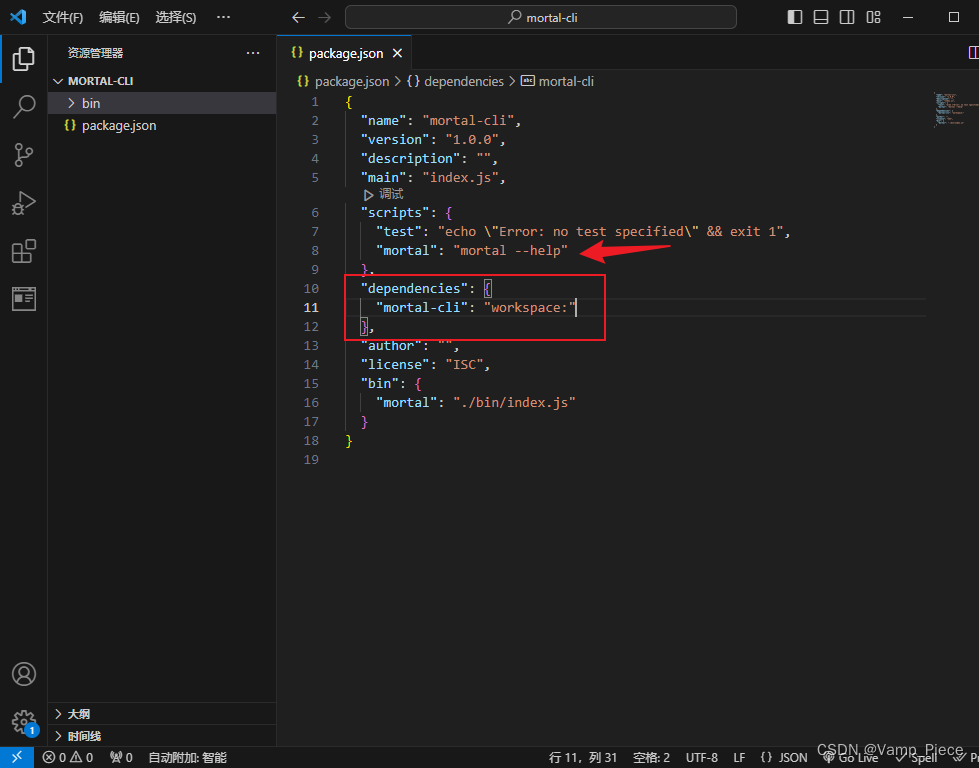Image resolution: width=979 pixels, height=768 pixels.
Task: Expand the bin folder
Action: coord(162,103)
